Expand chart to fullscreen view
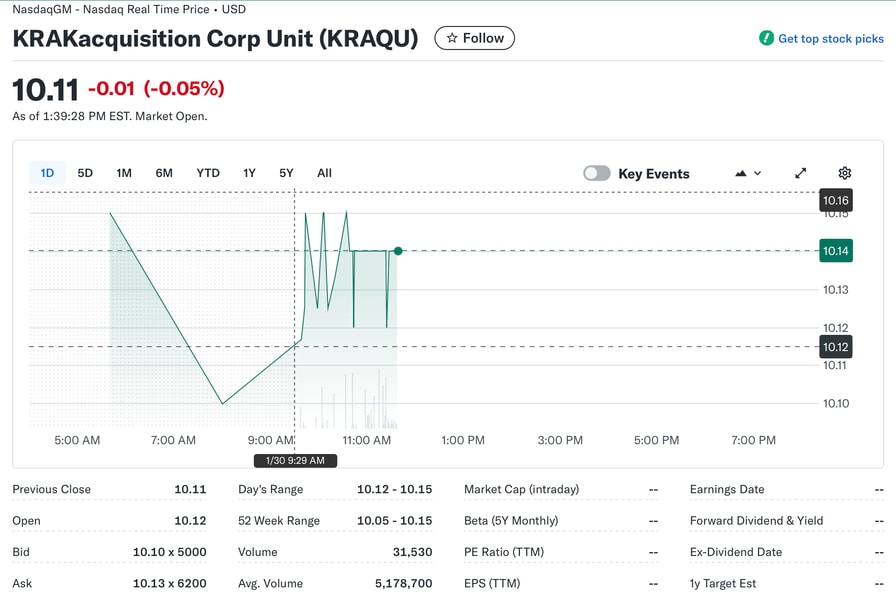This screenshot has height=606, width=896. tap(800, 173)
